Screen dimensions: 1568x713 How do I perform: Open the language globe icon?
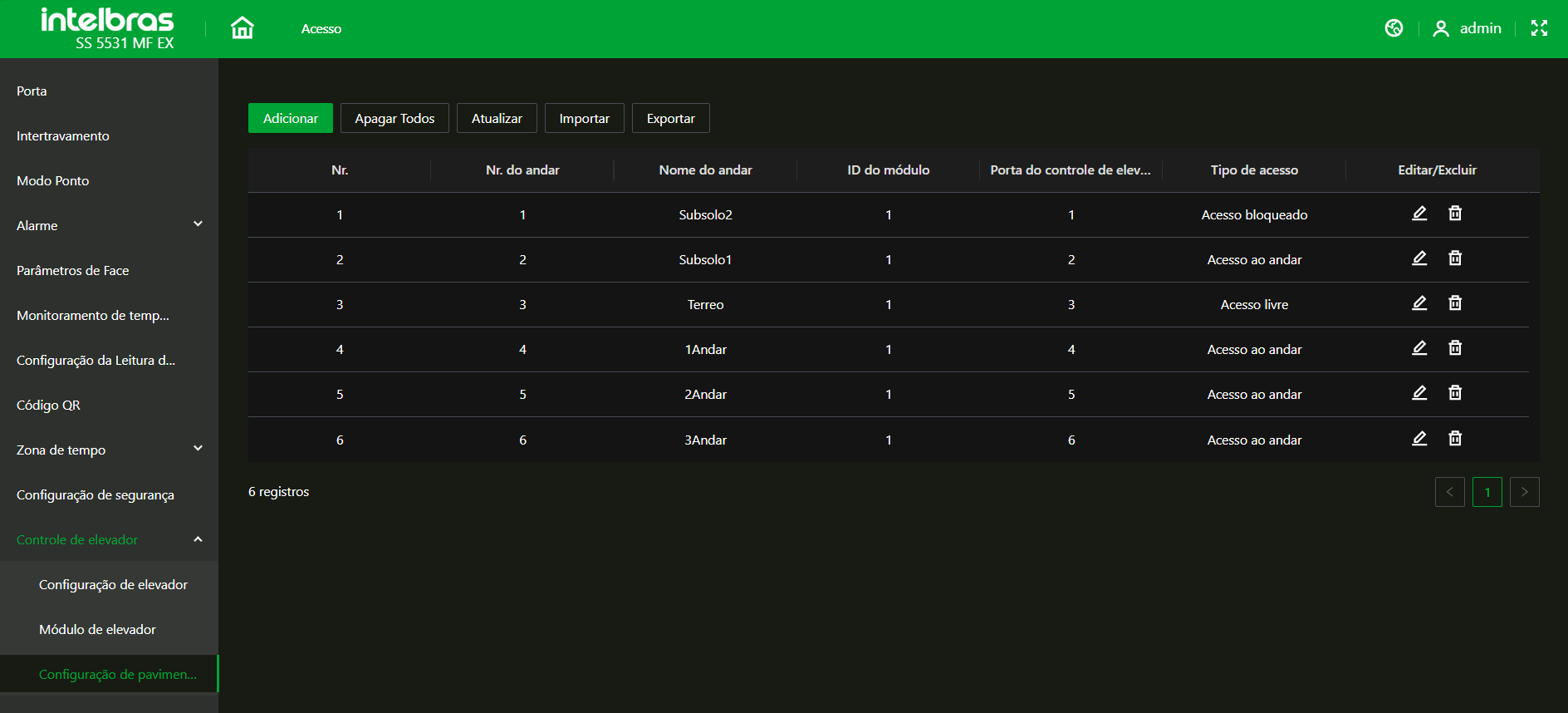pos(1394,28)
